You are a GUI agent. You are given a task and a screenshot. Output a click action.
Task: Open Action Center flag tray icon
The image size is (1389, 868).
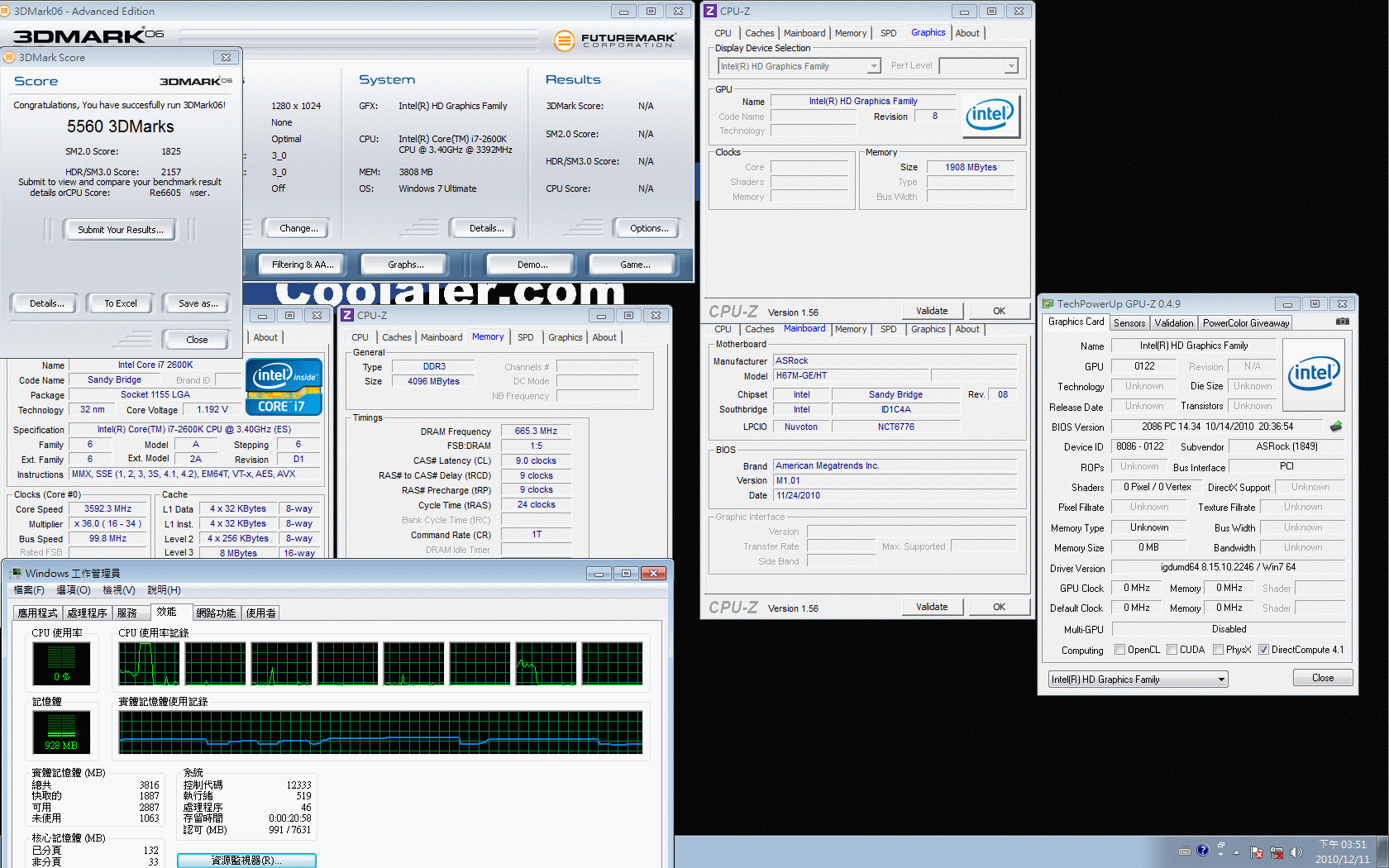click(x=1257, y=852)
